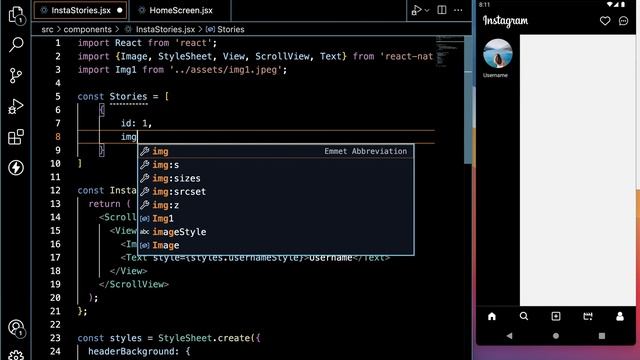This screenshot has width=640, height=360.
Task: Tap the Home tab icon in emulator
Action: [x=492, y=316]
